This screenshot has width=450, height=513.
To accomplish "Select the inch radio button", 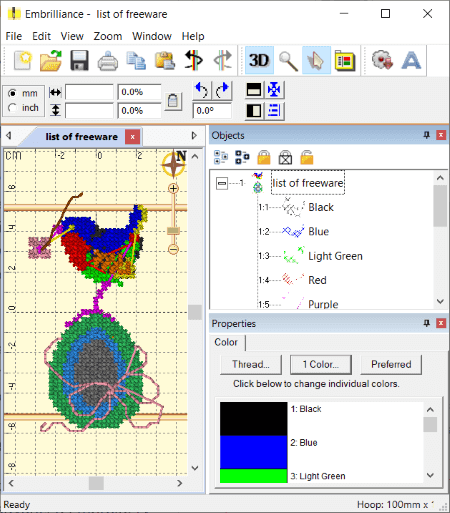I will [13, 108].
